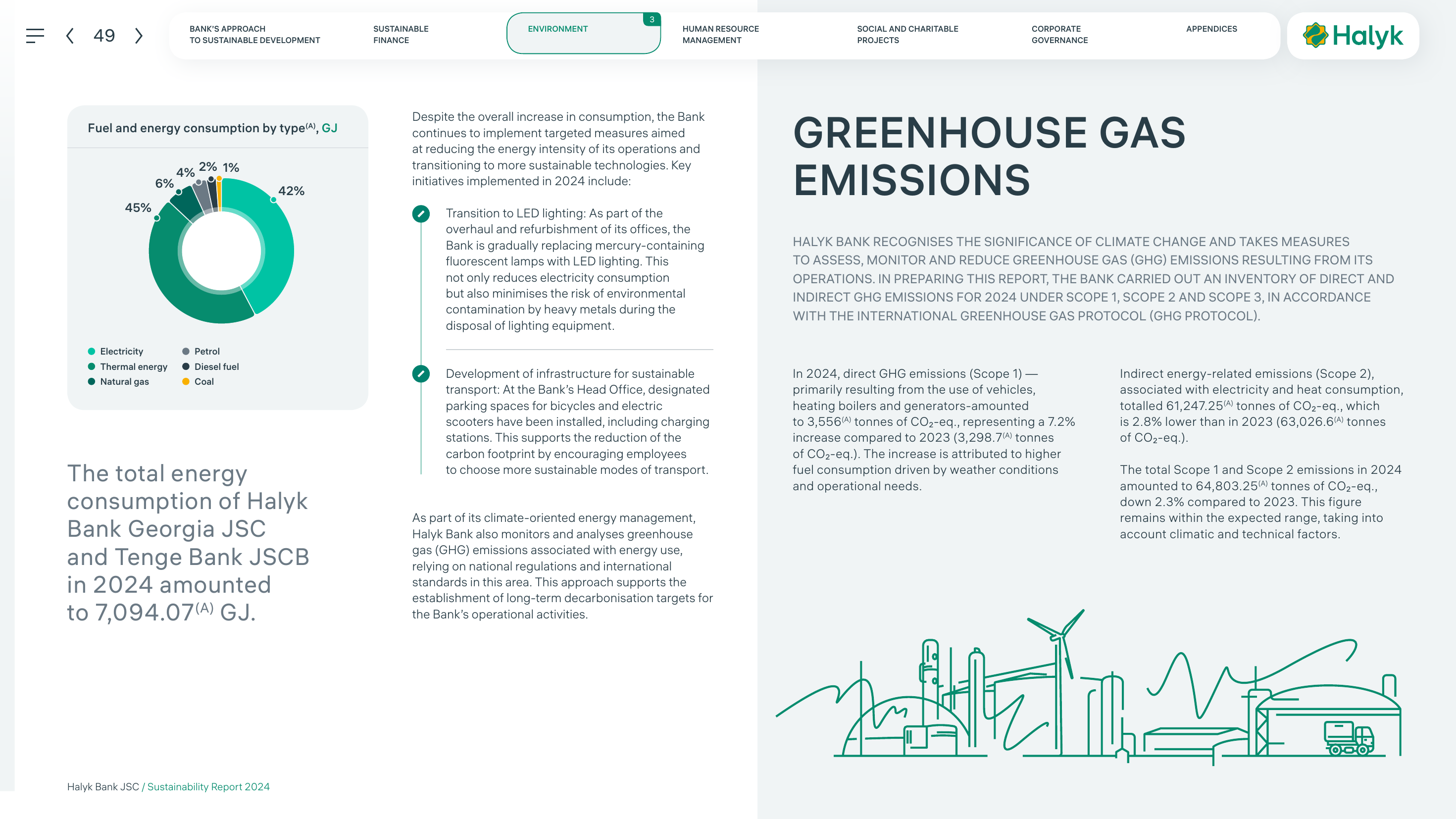Click the page number 49
The width and height of the screenshot is (1456, 819).
[x=104, y=36]
